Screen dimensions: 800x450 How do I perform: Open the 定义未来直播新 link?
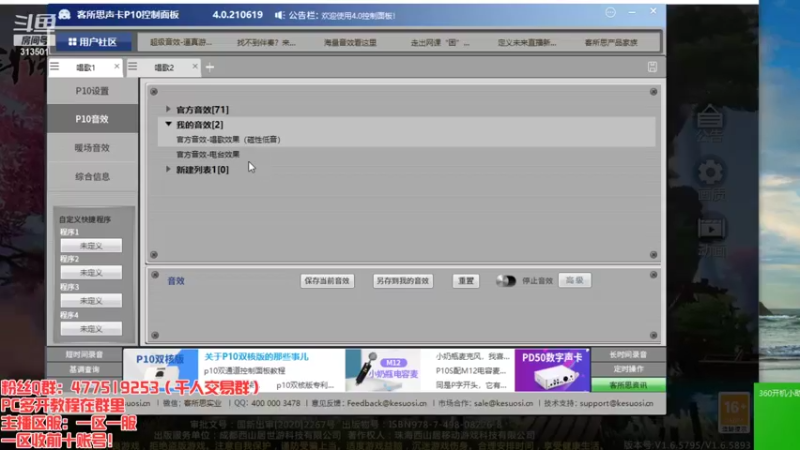(x=527, y=42)
